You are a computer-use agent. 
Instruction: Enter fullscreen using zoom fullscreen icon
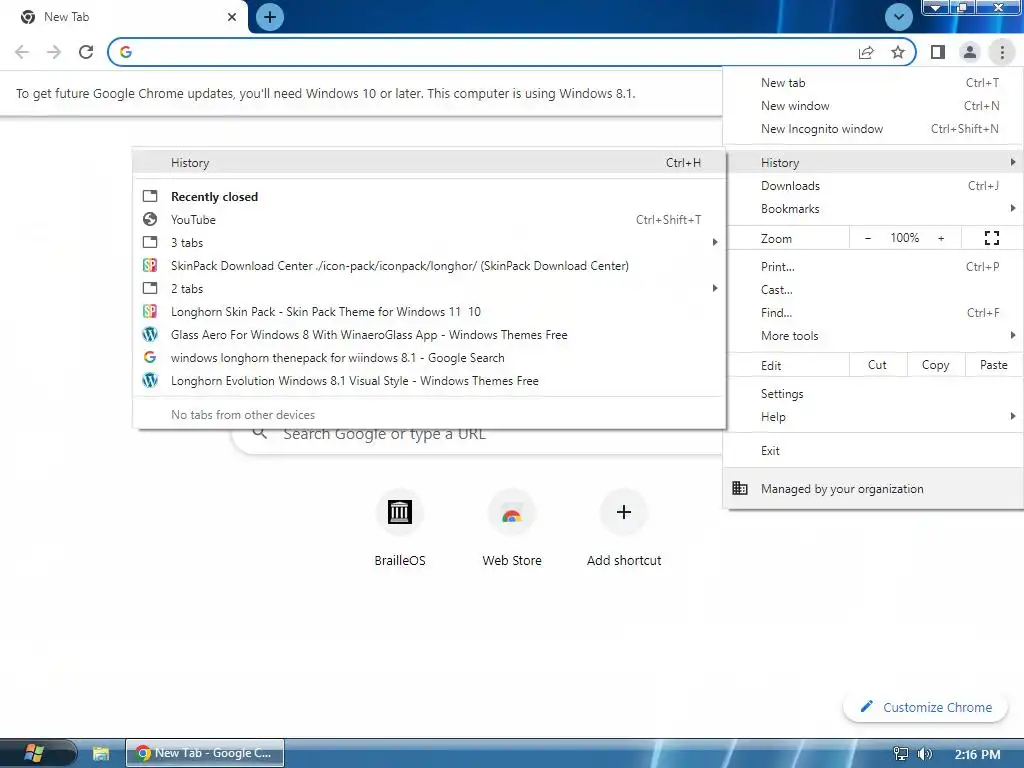[991, 238]
